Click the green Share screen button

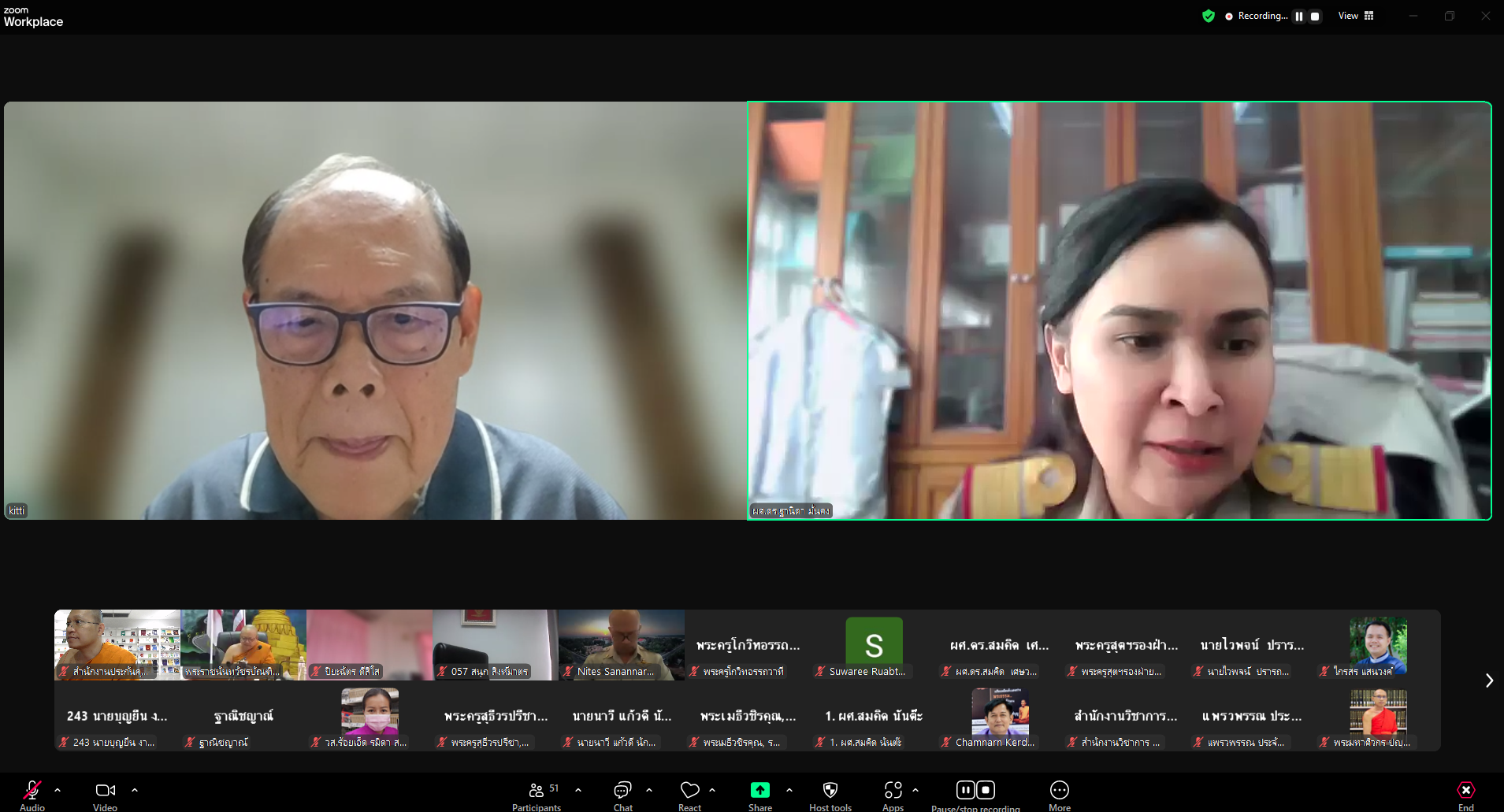[759, 791]
